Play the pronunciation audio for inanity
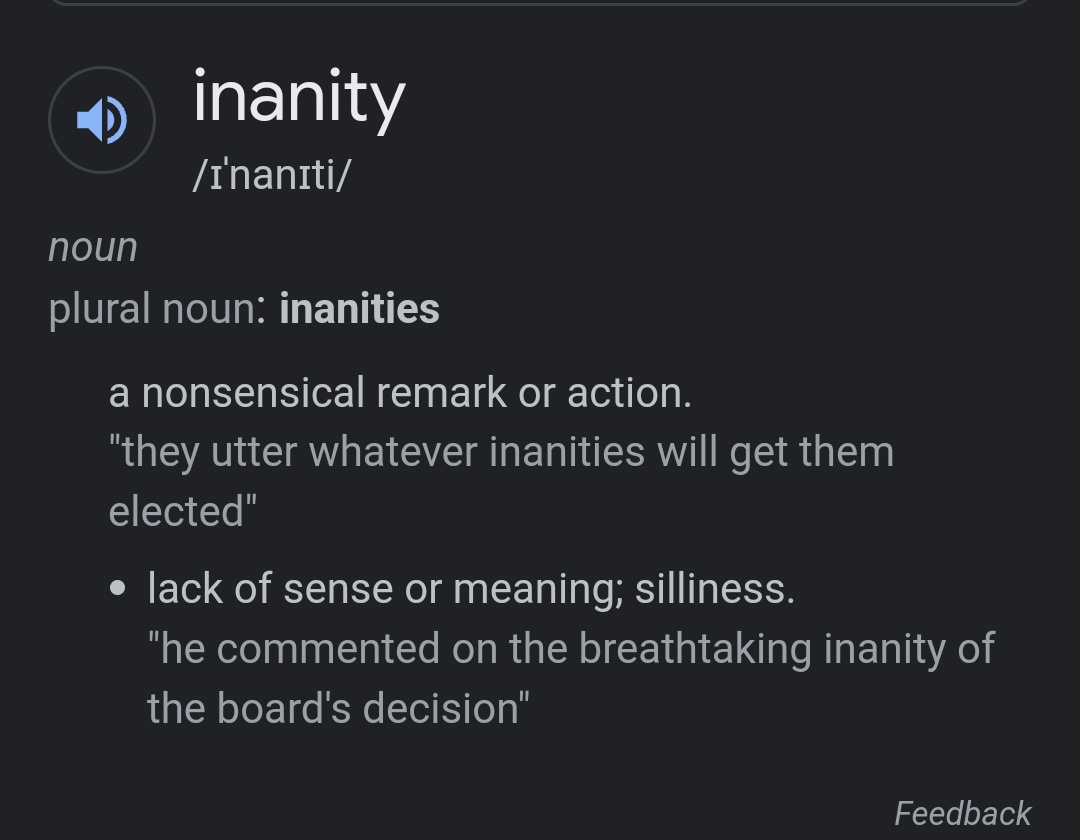This screenshot has width=1080, height=840. (x=102, y=120)
